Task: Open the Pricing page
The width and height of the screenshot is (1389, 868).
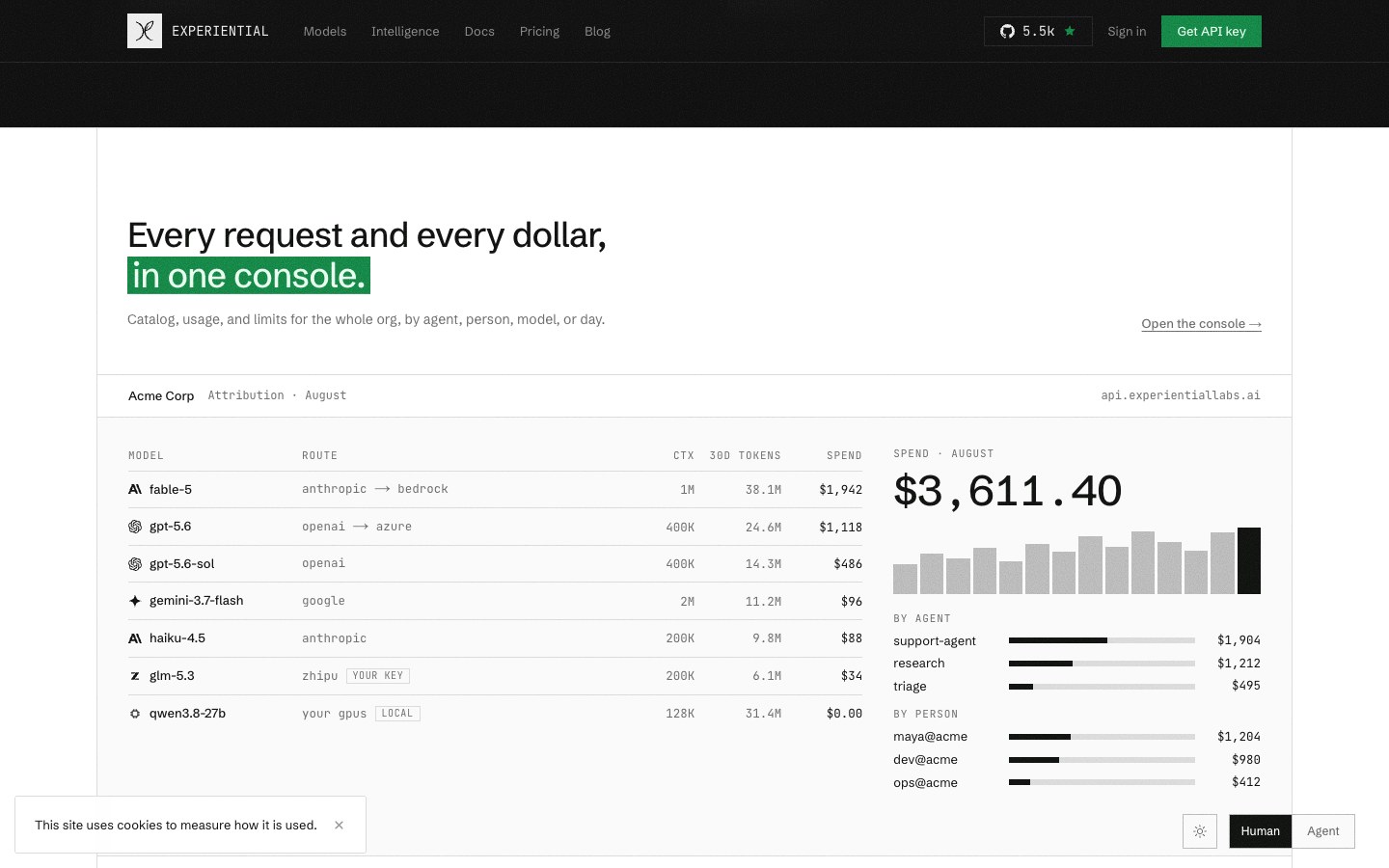Action: [539, 31]
